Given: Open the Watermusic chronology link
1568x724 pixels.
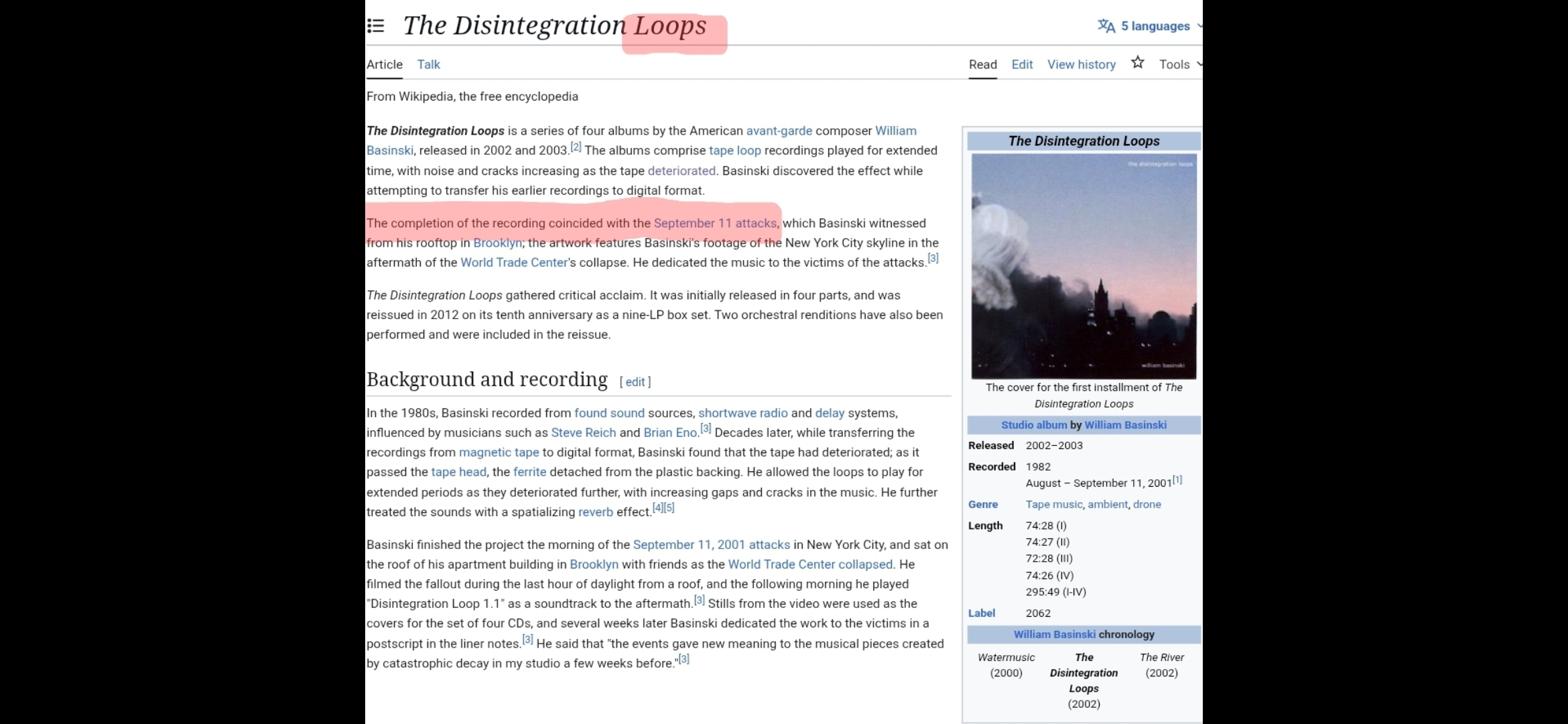Looking at the screenshot, I should point(1006,658).
